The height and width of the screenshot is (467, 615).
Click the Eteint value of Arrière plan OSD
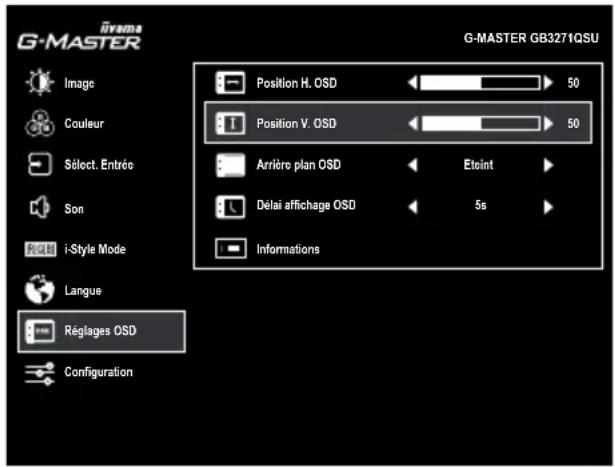click(479, 165)
